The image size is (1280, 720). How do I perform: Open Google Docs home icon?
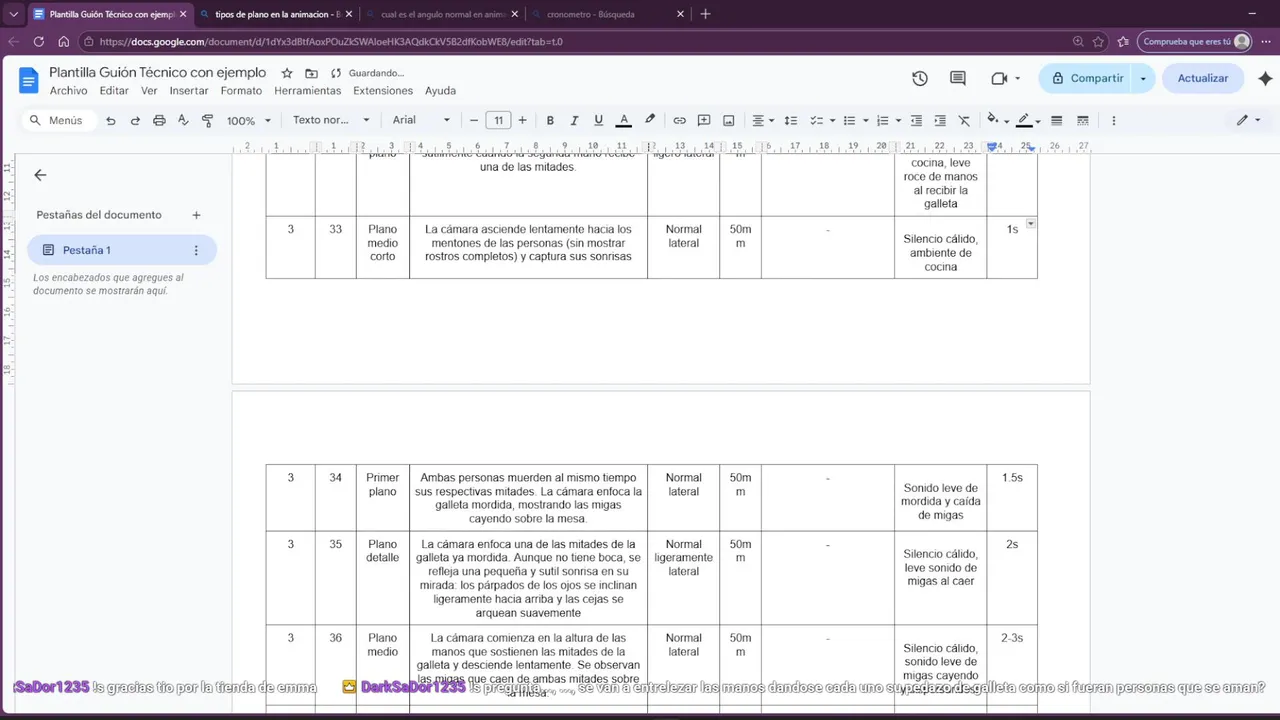[28, 80]
